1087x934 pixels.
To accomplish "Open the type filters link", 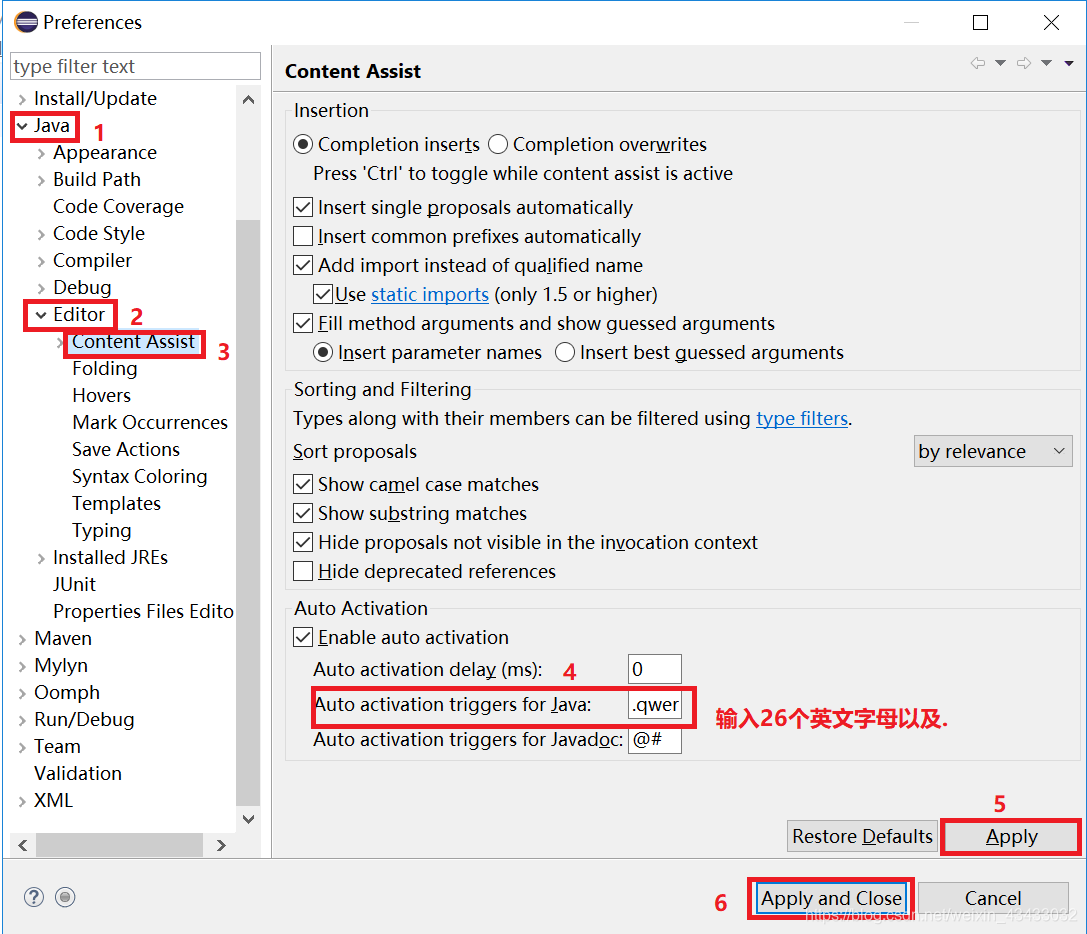I will (801, 419).
